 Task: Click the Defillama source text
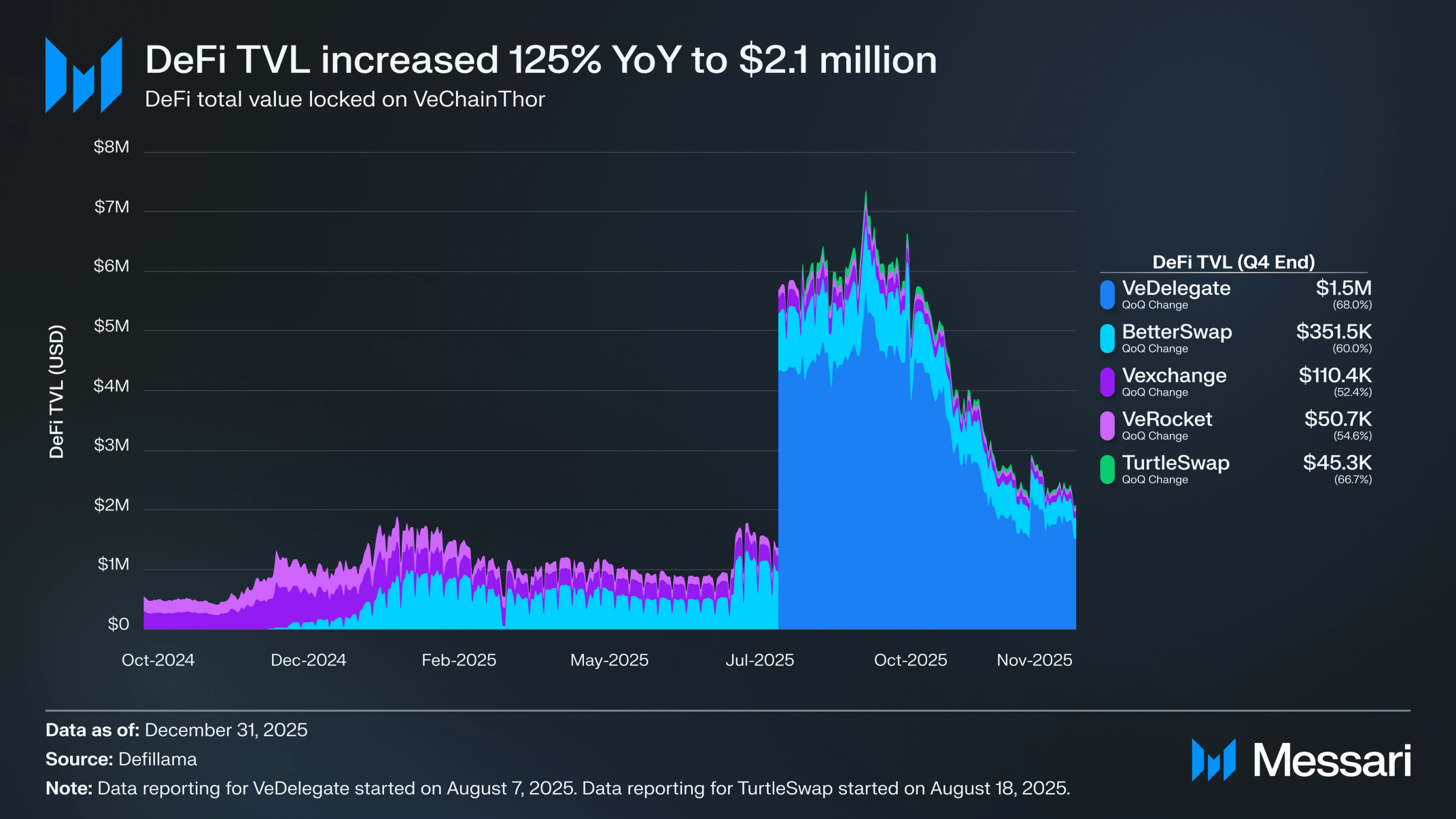tap(157, 759)
